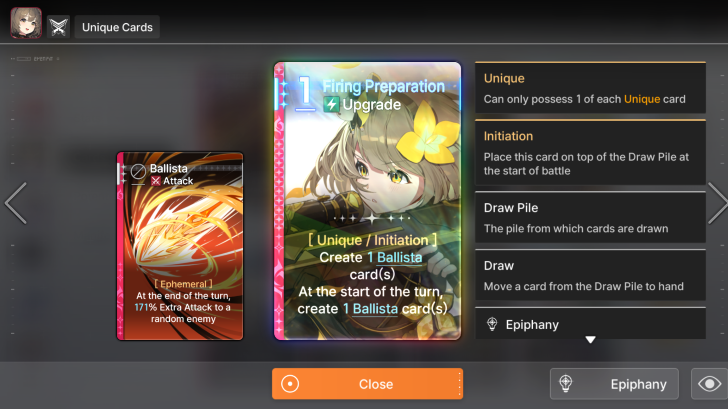Viewport: 728px width, 409px height.
Task: Go to the previous card arrow
Action: click(x=16, y=203)
